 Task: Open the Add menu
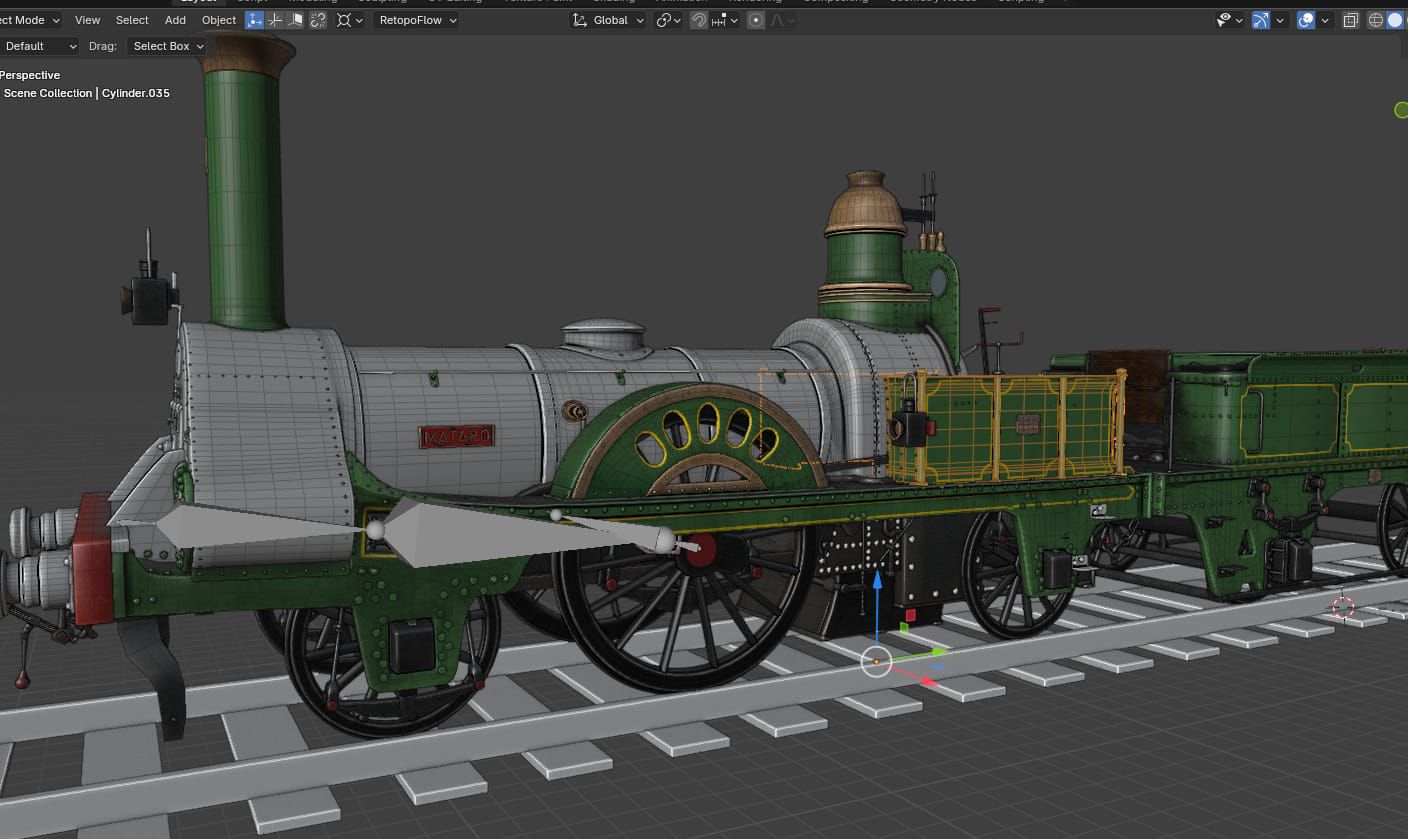tap(175, 20)
